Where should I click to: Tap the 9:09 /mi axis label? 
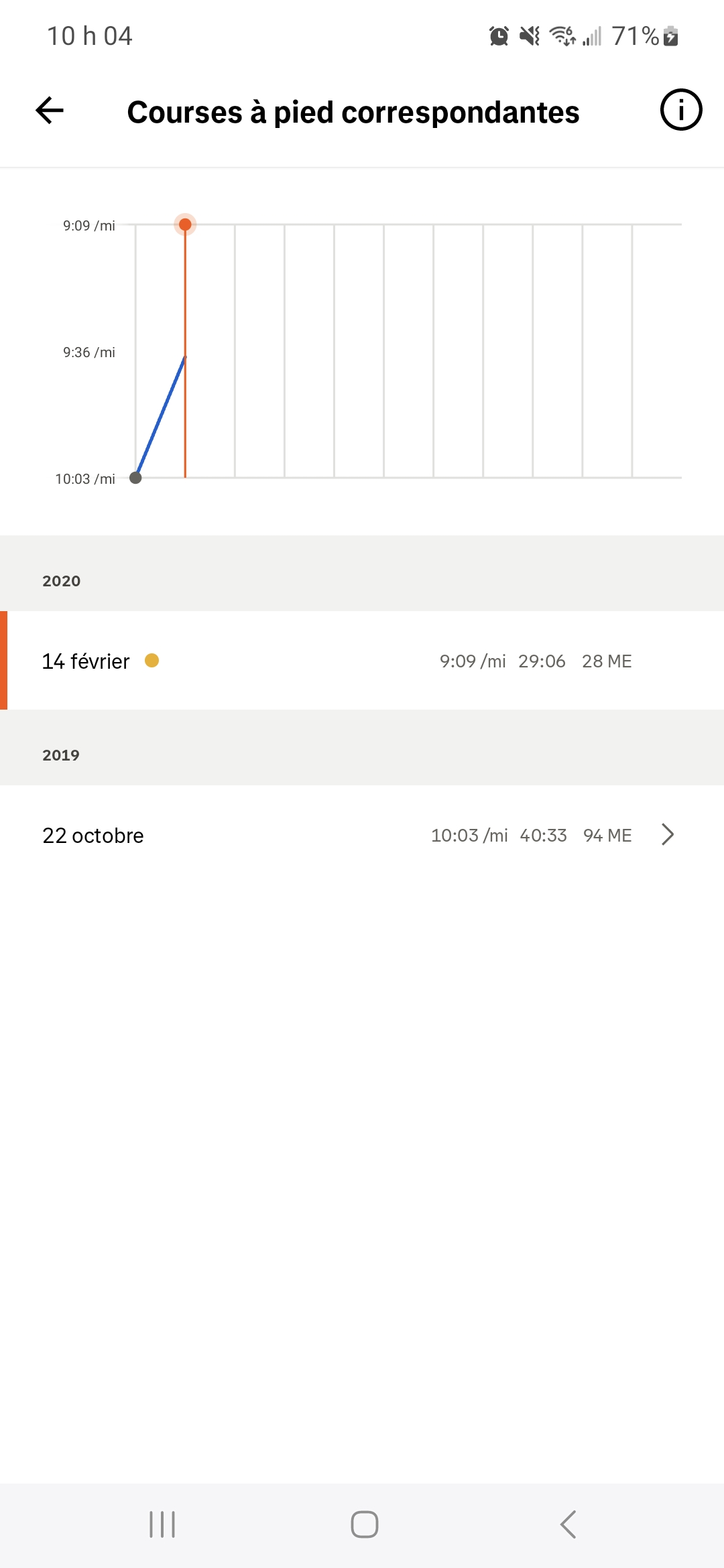pos(89,226)
